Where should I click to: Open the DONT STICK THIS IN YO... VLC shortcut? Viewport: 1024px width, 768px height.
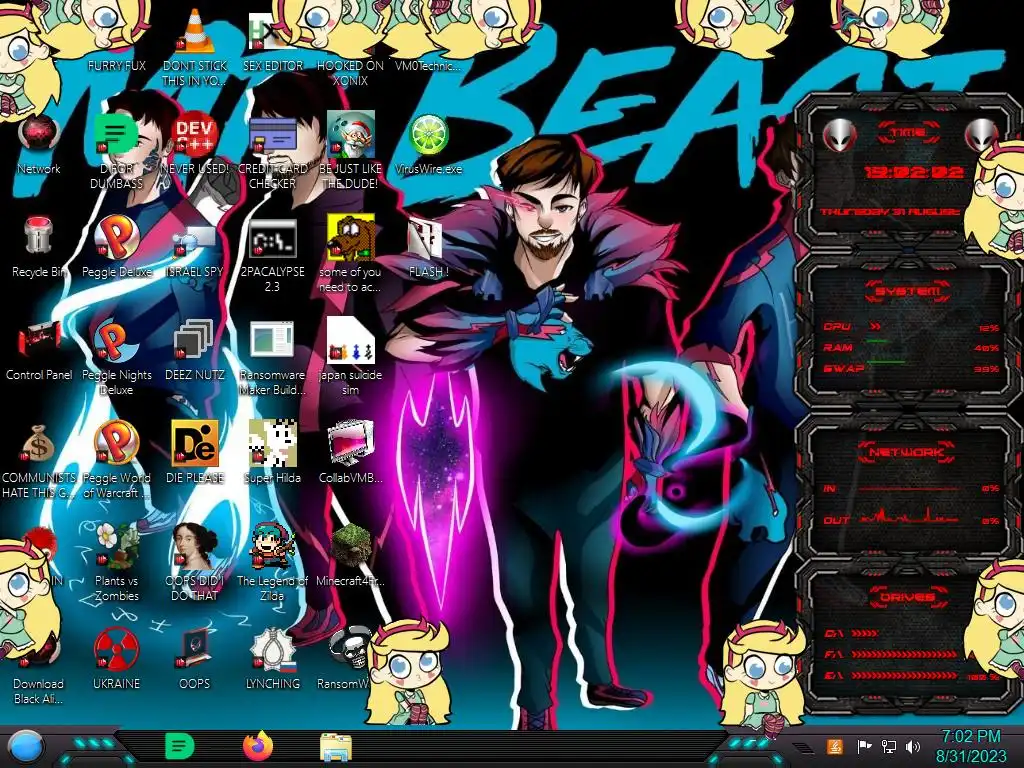point(195,46)
